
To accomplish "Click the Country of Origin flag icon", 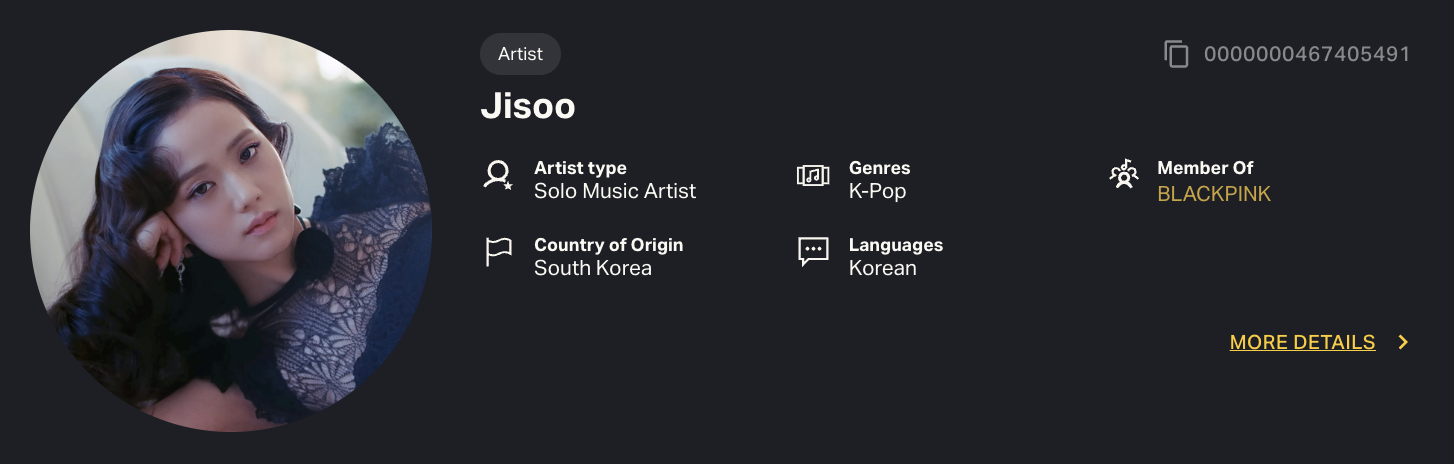I will coord(498,252).
